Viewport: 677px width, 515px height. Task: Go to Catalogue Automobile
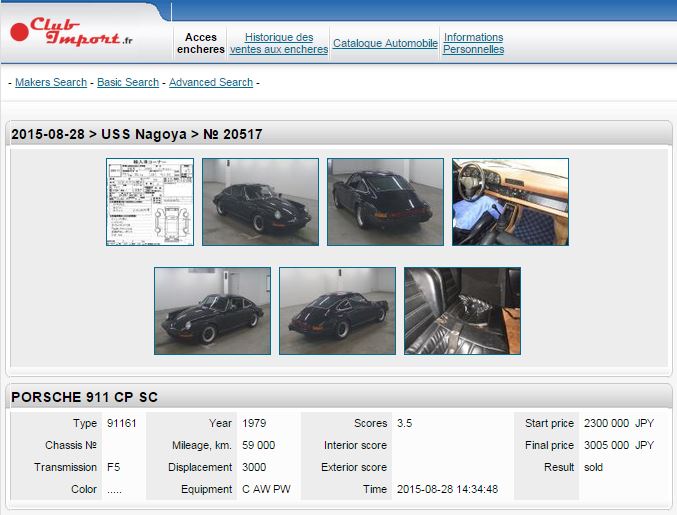pos(385,43)
